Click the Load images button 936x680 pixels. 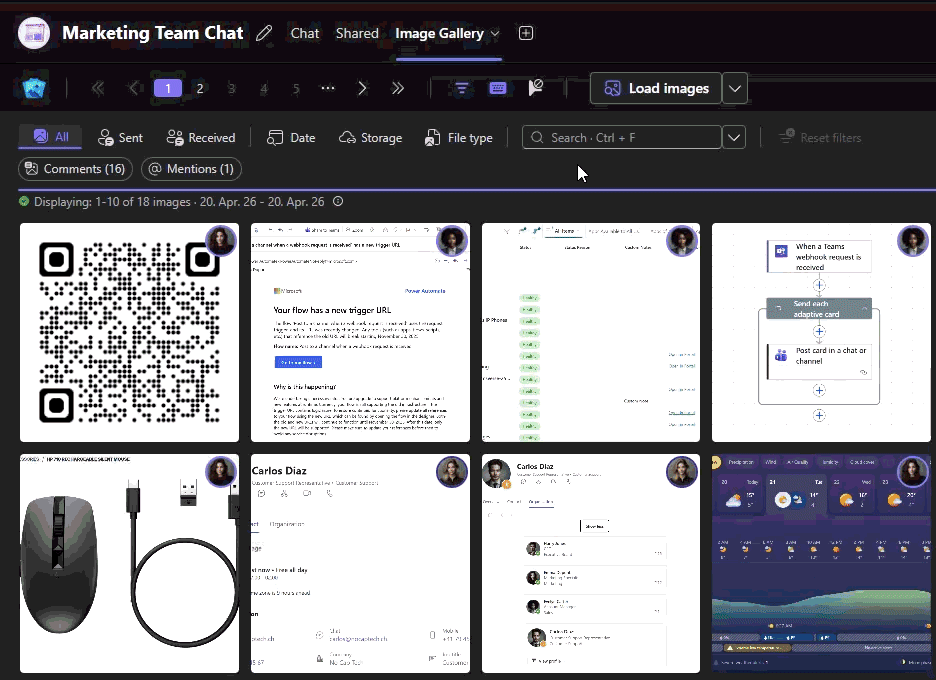(x=655, y=88)
